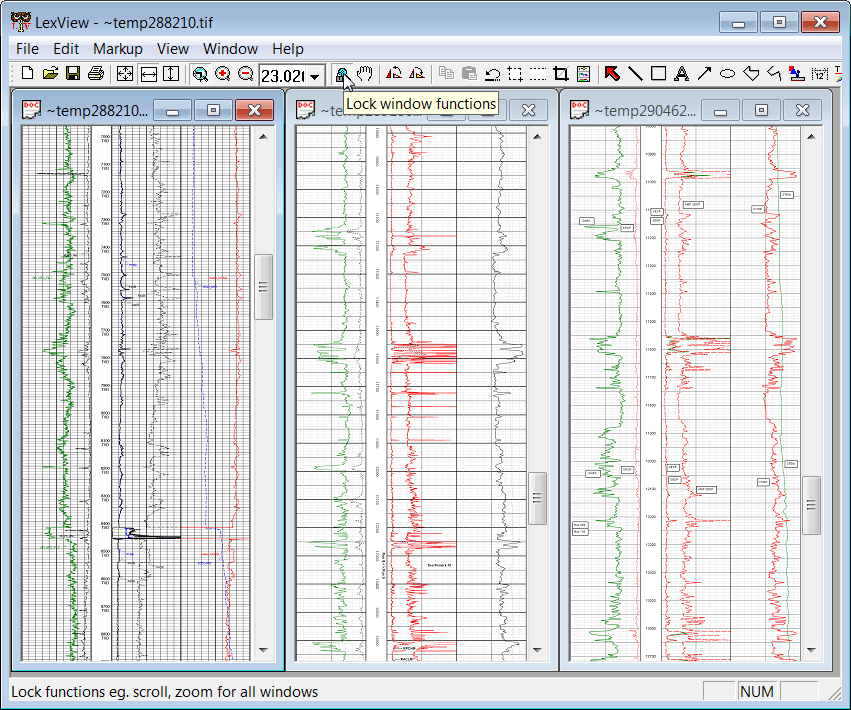Click scrollbar thumb in middle log window
The width and height of the screenshot is (851, 710).
[x=537, y=498]
